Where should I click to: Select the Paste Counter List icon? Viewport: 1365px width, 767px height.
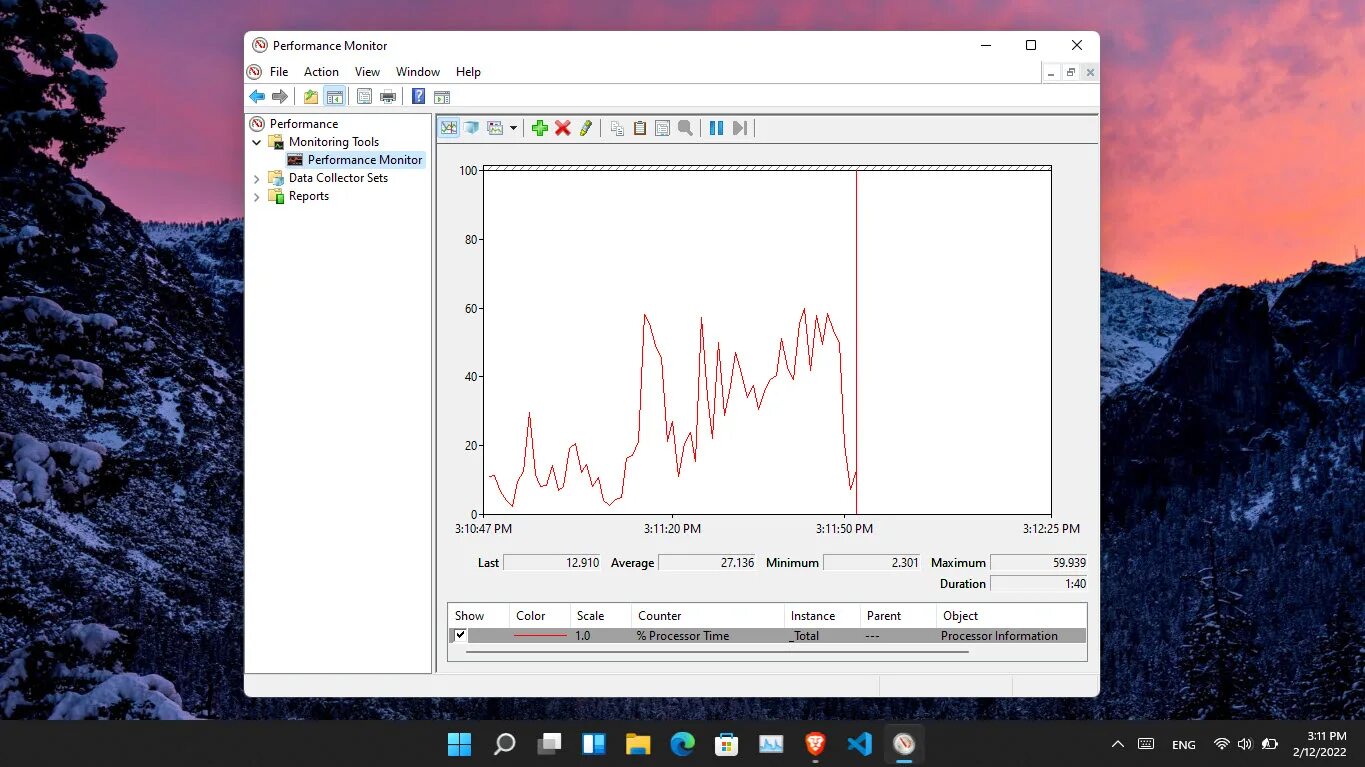pyautogui.click(x=640, y=128)
